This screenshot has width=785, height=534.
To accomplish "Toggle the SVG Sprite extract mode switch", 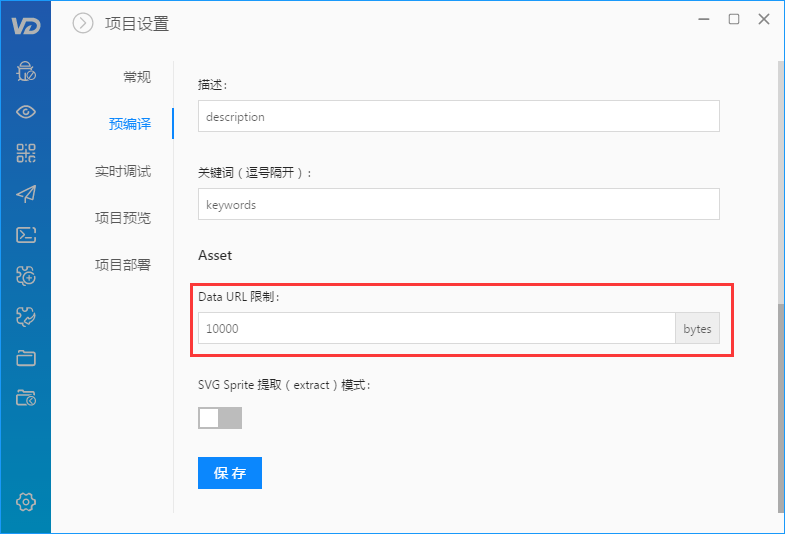I will [220, 418].
